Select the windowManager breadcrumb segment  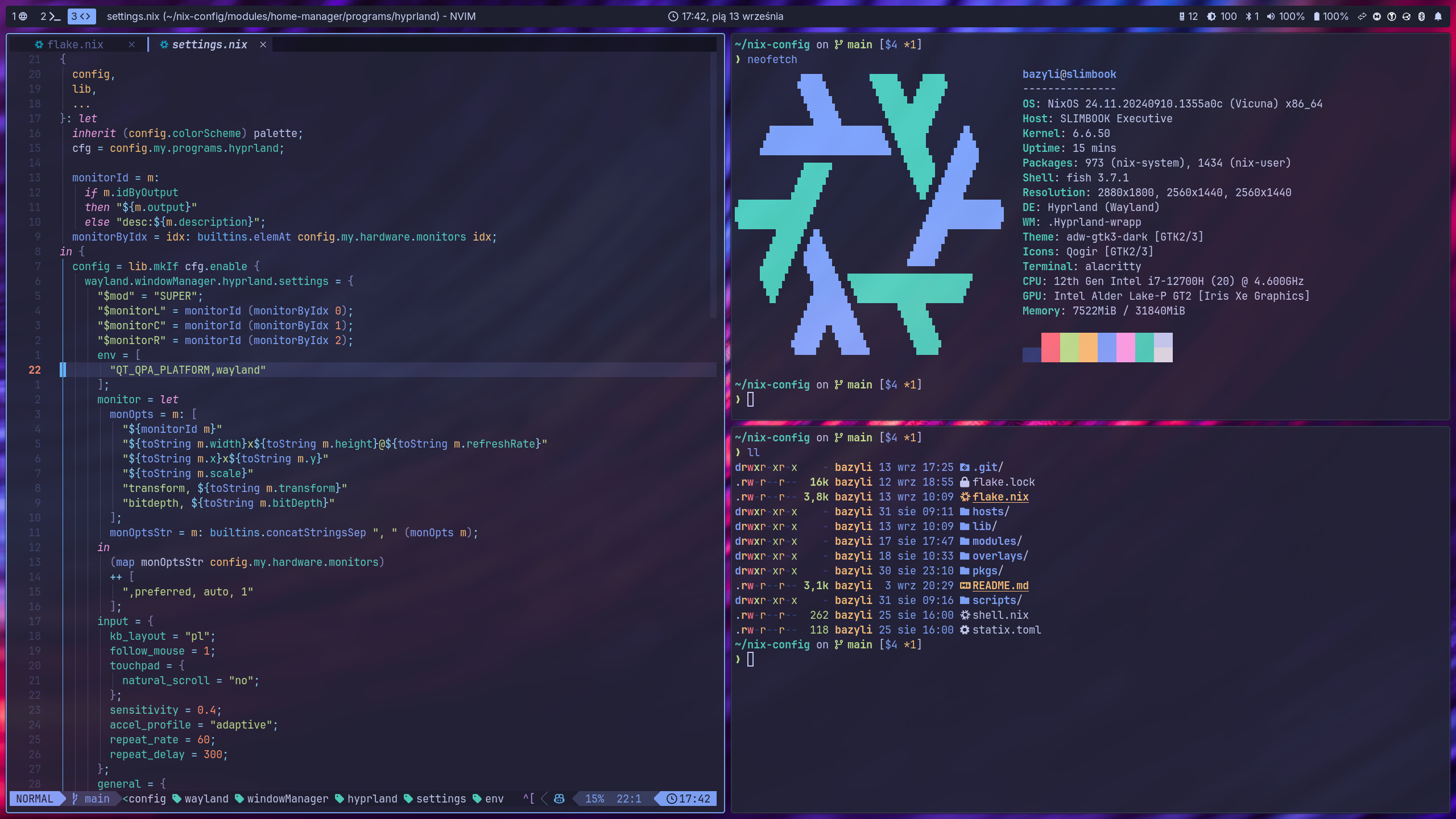[288, 799]
